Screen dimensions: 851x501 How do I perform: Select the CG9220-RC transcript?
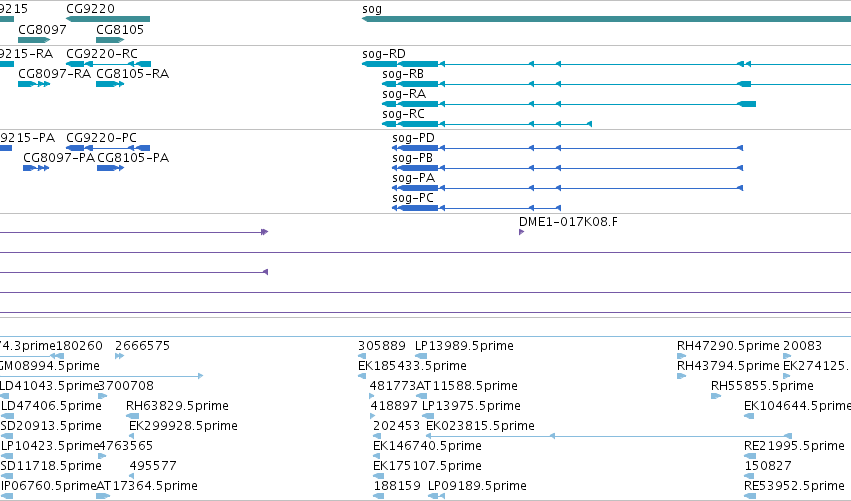(x=109, y=64)
